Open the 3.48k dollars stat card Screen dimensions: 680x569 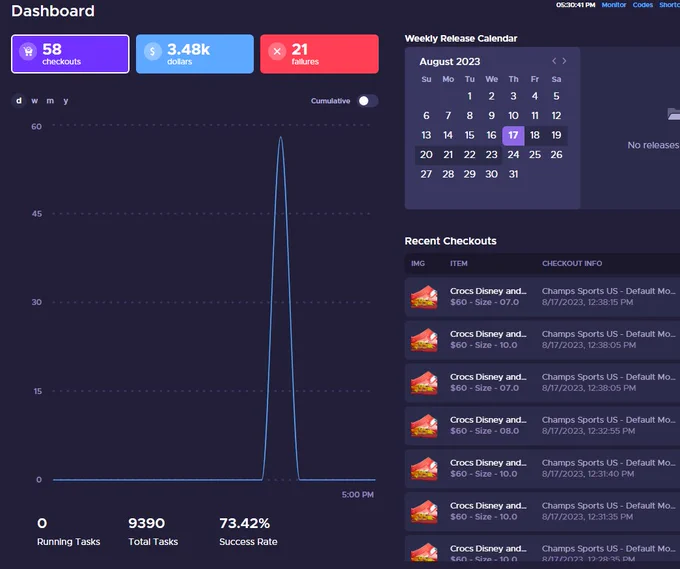point(195,54)
